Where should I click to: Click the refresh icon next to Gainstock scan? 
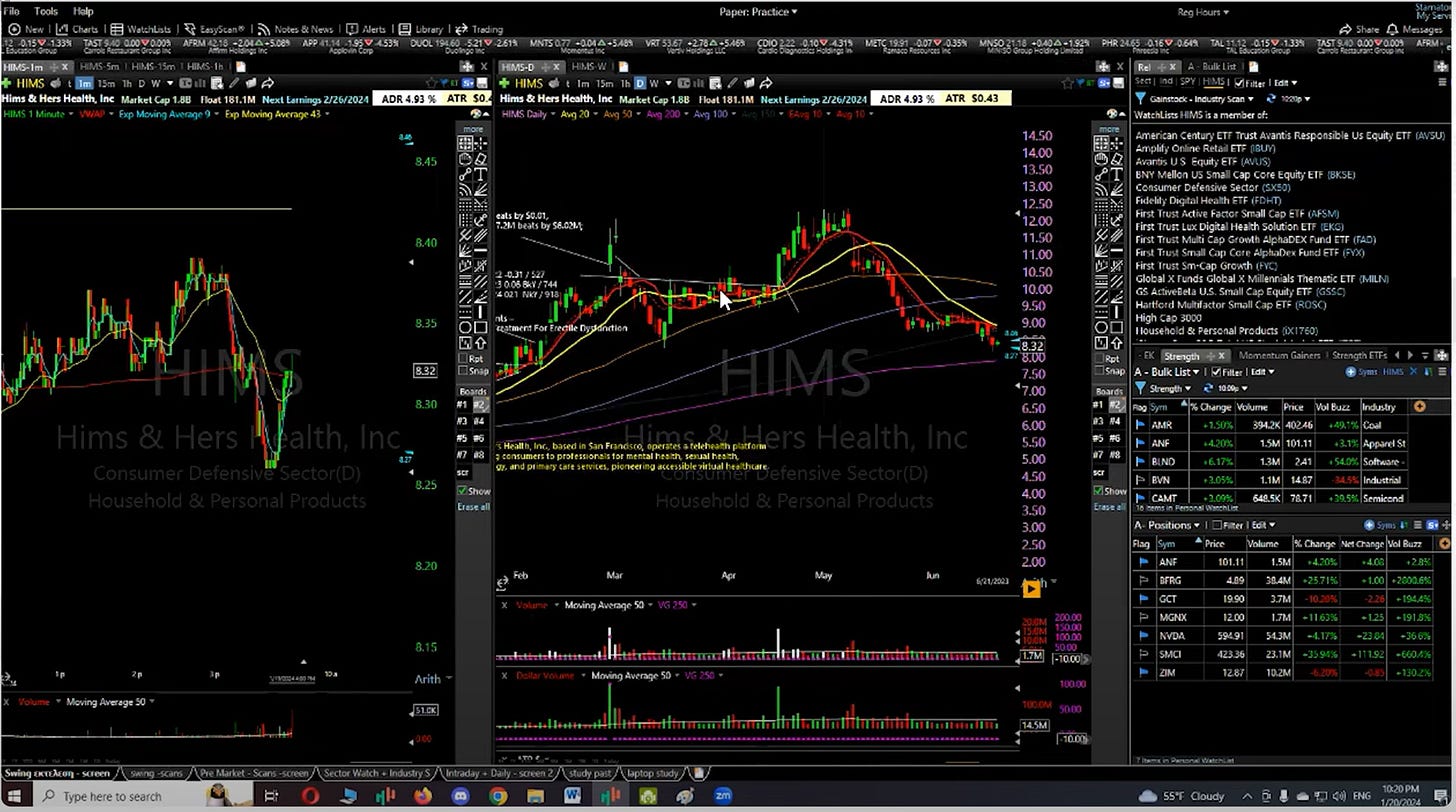1271,98
